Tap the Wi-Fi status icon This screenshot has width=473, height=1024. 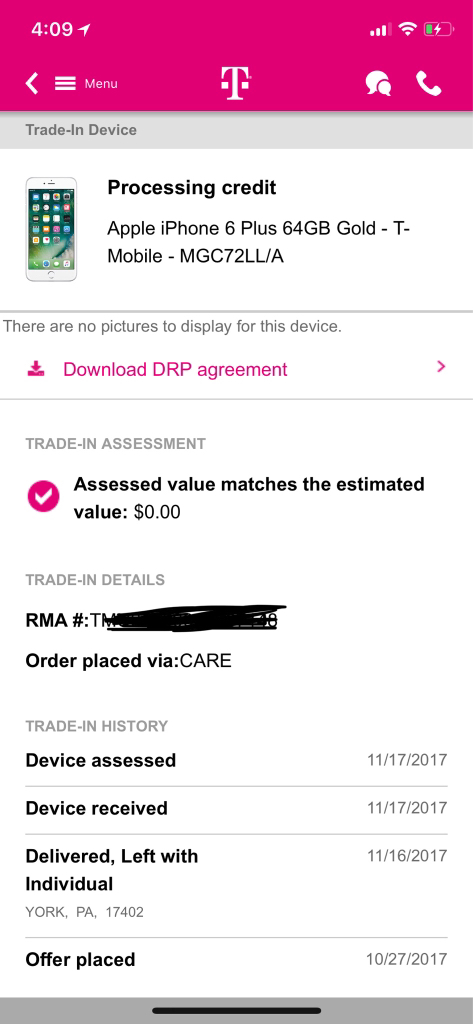[408, 29]
